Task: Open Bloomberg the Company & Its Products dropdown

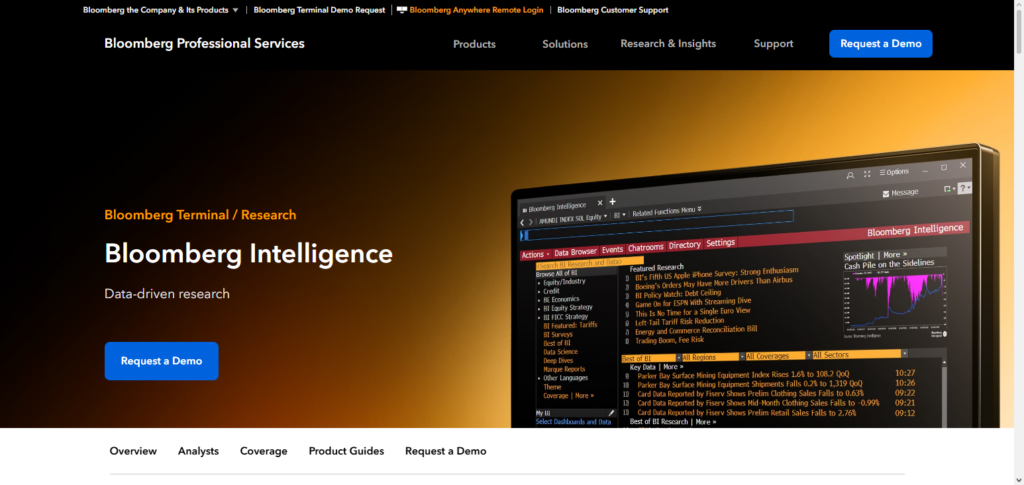Action: tap(160, 10)
